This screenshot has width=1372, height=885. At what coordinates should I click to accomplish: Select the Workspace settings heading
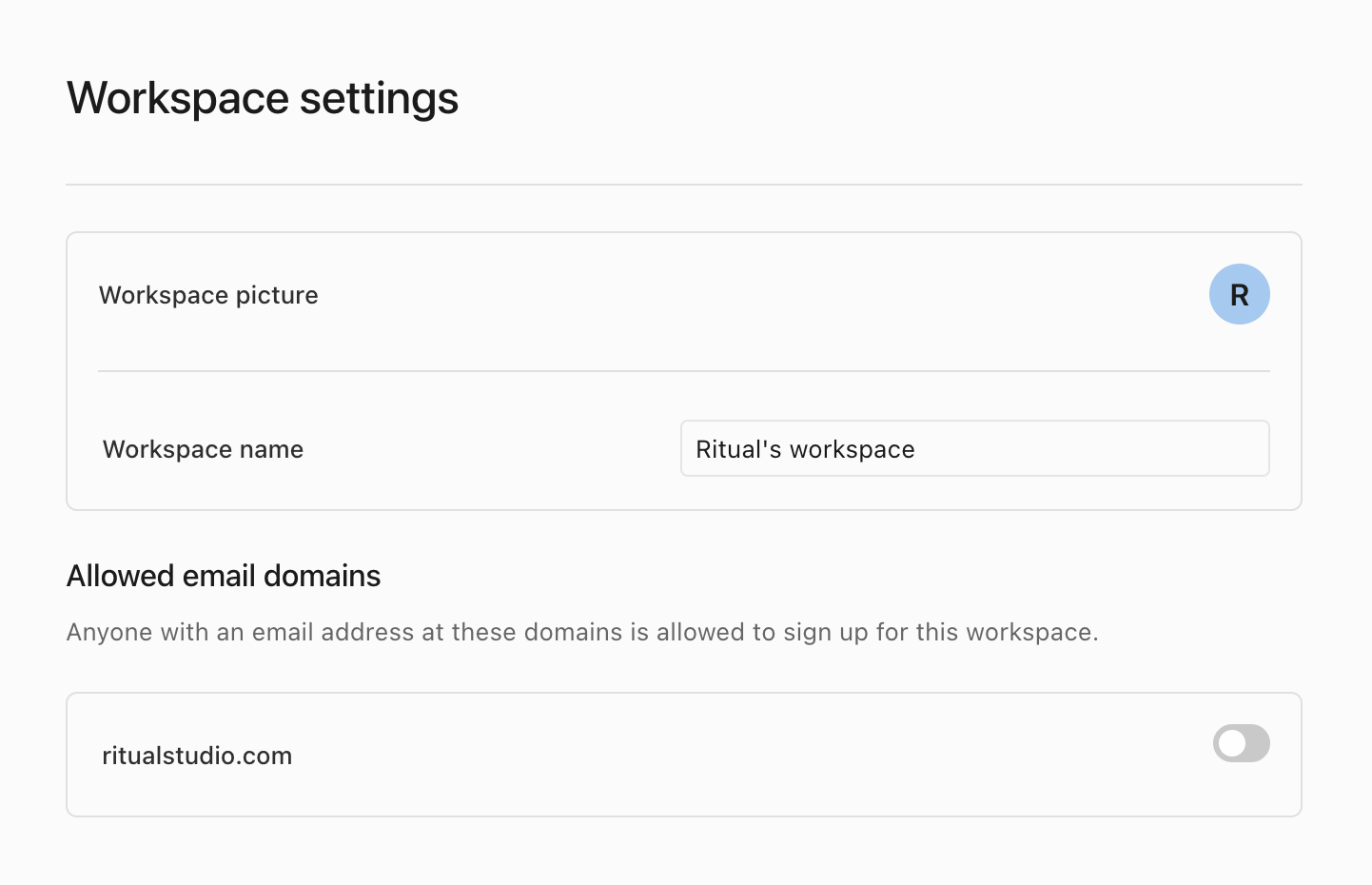[x=263, y=98]
